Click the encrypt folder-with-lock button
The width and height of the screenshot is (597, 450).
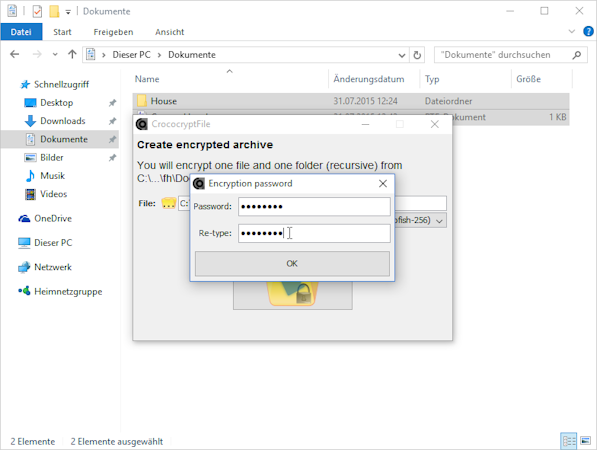pos(292,295)
